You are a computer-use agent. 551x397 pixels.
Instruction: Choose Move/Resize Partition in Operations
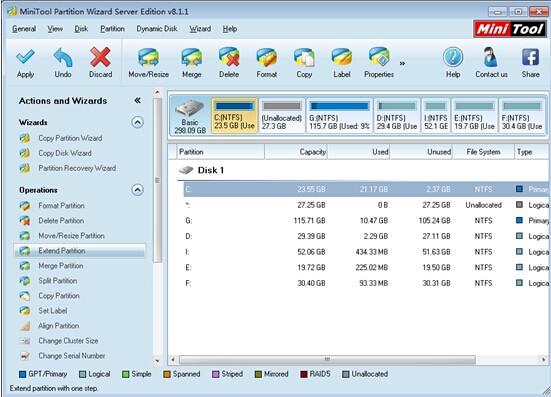[x=71, y=236]
